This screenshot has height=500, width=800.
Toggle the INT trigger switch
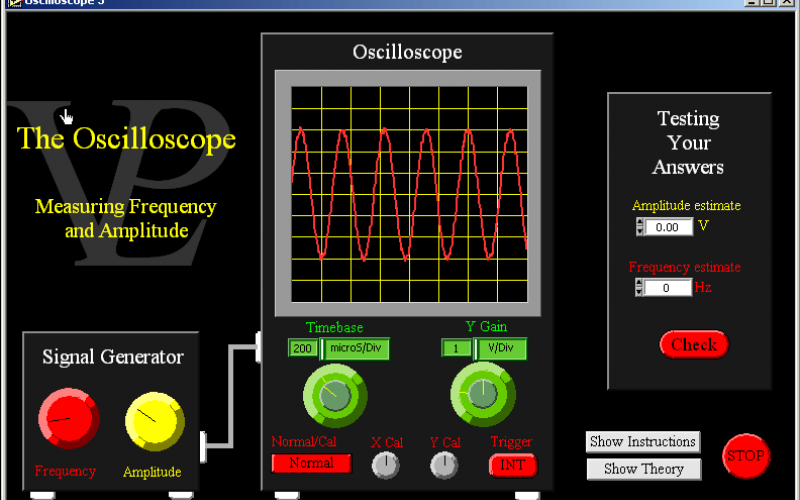(x=512, y=465)
